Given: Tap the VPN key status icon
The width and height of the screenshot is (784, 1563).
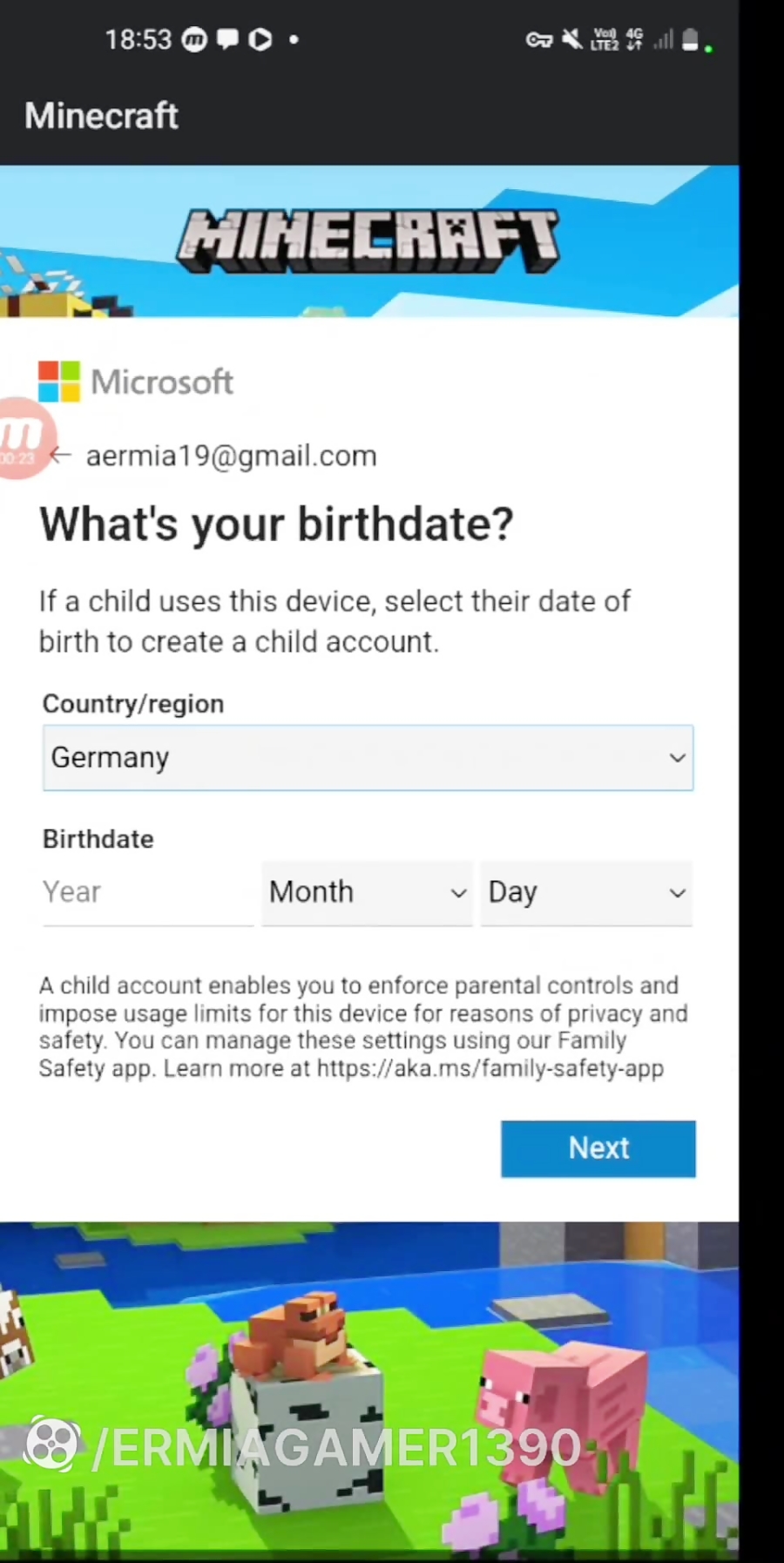Looking at the screenshot, I should pyautogui.click(x=539, y=39).
